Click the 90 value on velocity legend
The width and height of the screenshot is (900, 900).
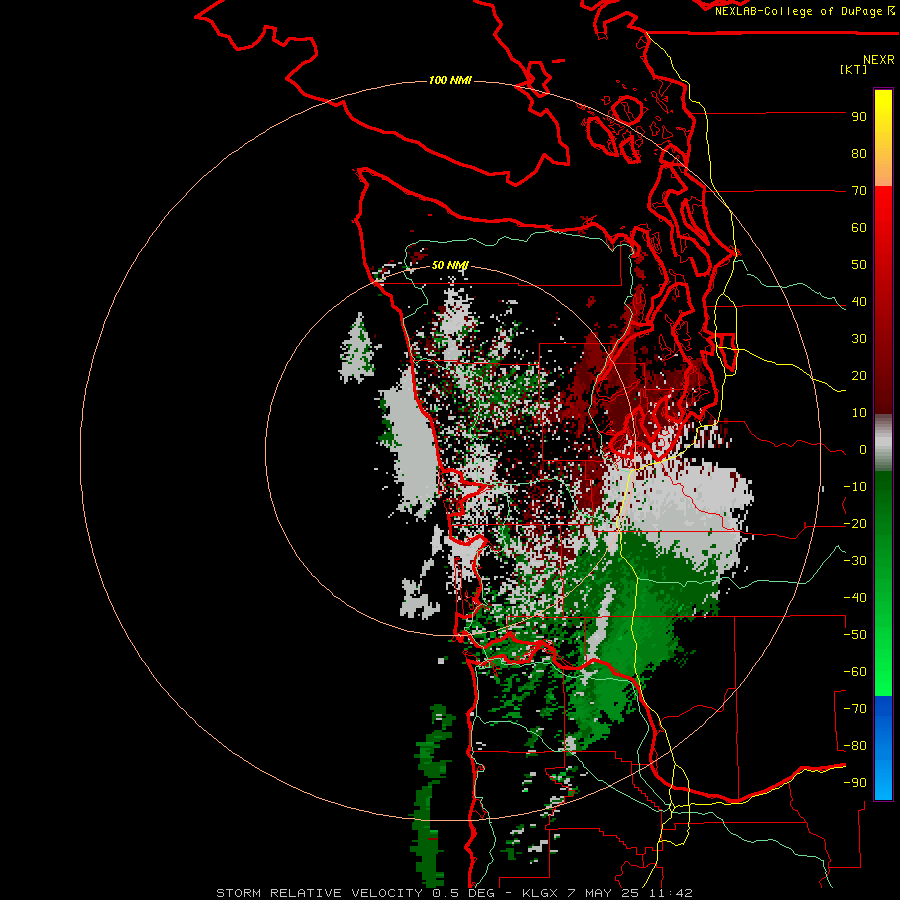tap(859, 117)
